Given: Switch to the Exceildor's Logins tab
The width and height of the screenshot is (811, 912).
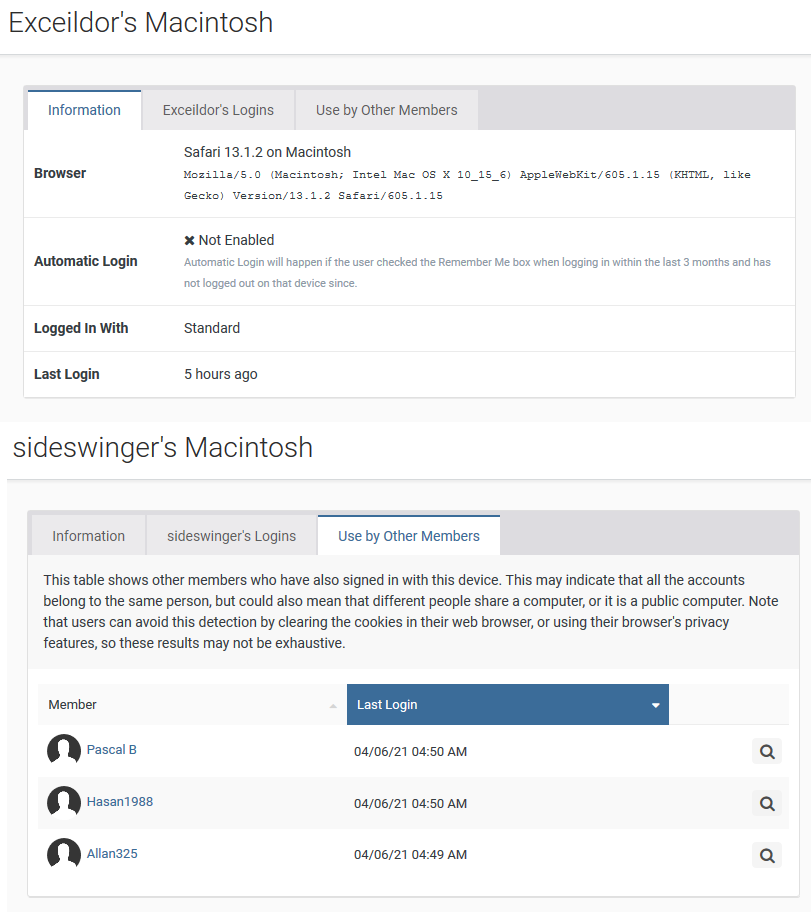Looking at the screenshot, I should [218, 110].
